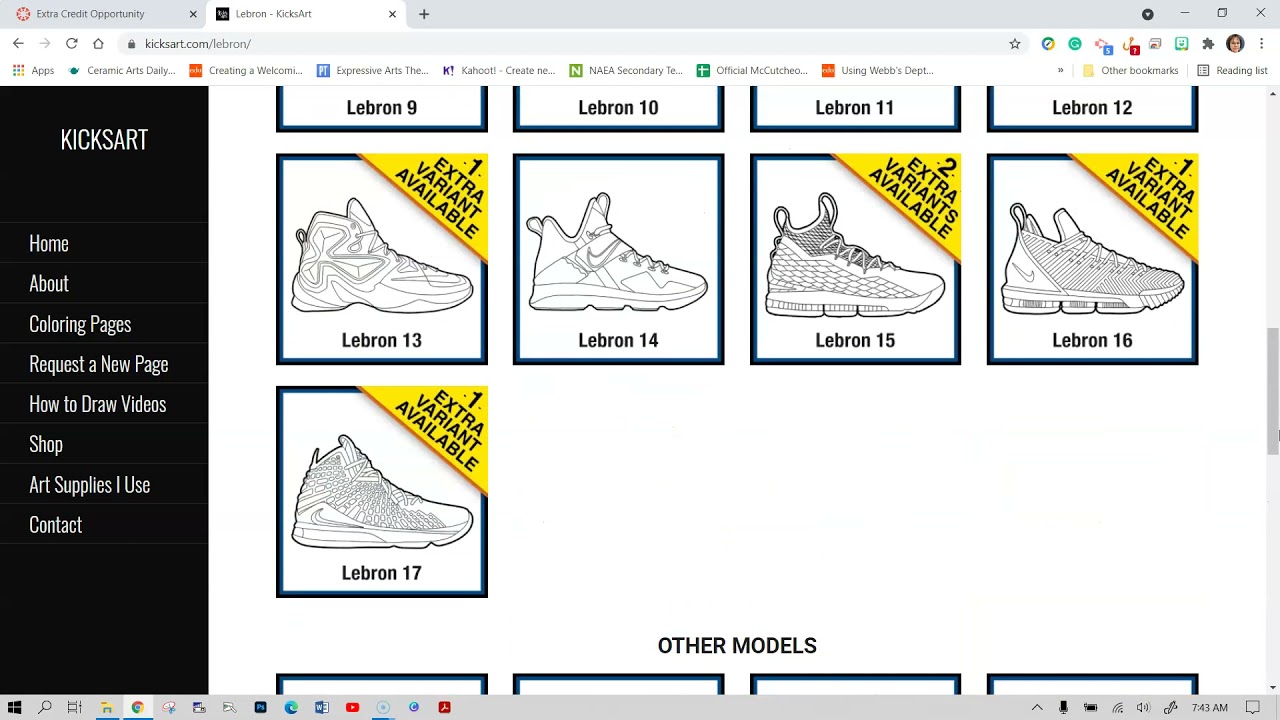Expand hidden bookmarks with double chevron
The image size is (1280, 720).
point(1060,70)
